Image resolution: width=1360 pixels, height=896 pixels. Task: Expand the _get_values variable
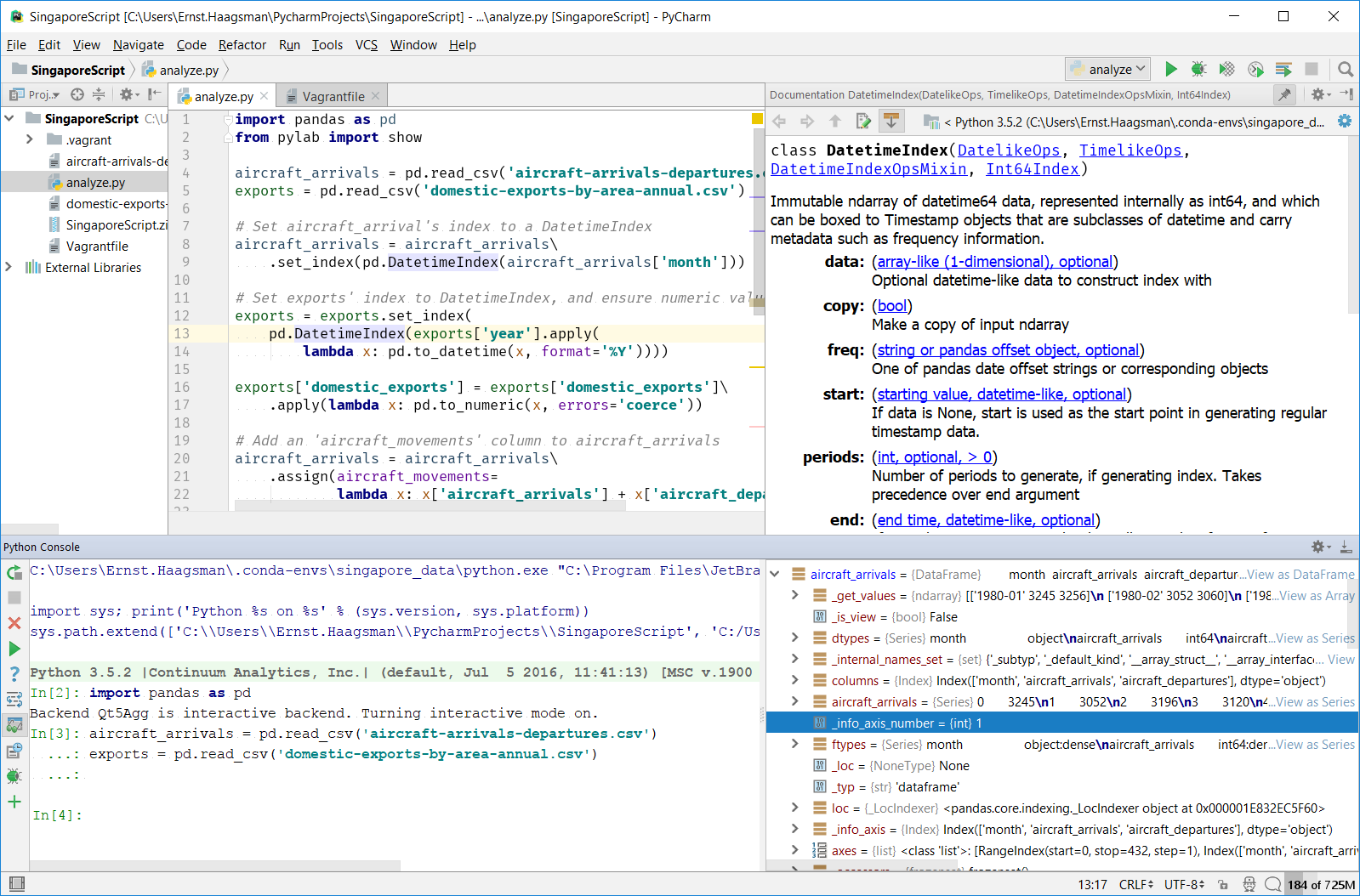point(795,596)
